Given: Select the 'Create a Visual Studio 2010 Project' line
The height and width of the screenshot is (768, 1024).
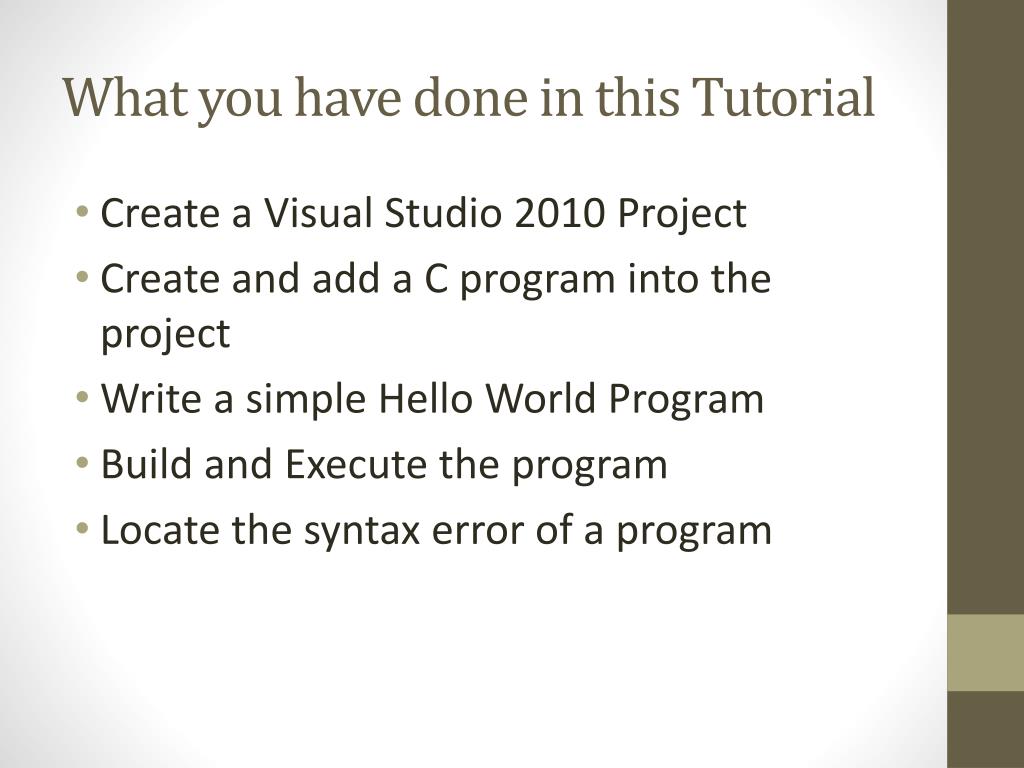Looking at the screenshot, I should [423, 214].
